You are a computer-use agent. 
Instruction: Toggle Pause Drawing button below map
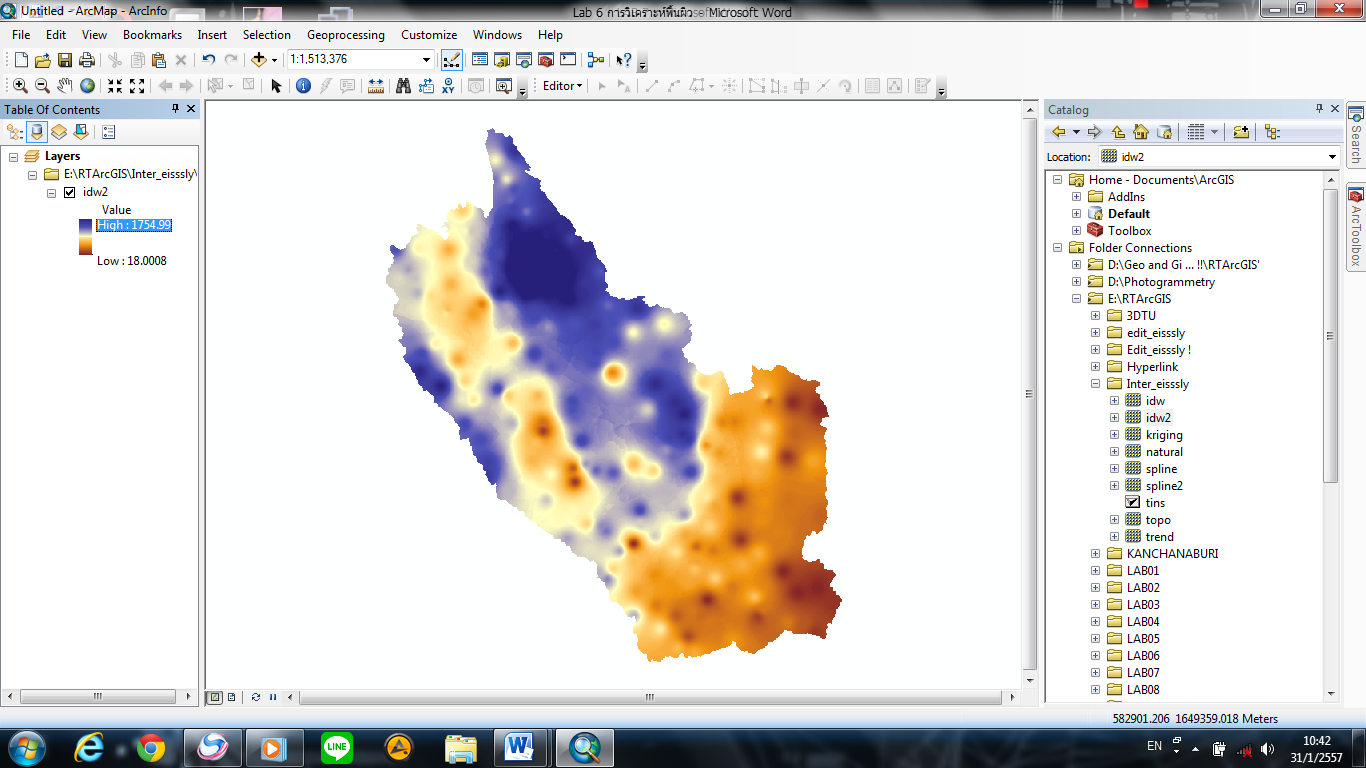(273, 697)
